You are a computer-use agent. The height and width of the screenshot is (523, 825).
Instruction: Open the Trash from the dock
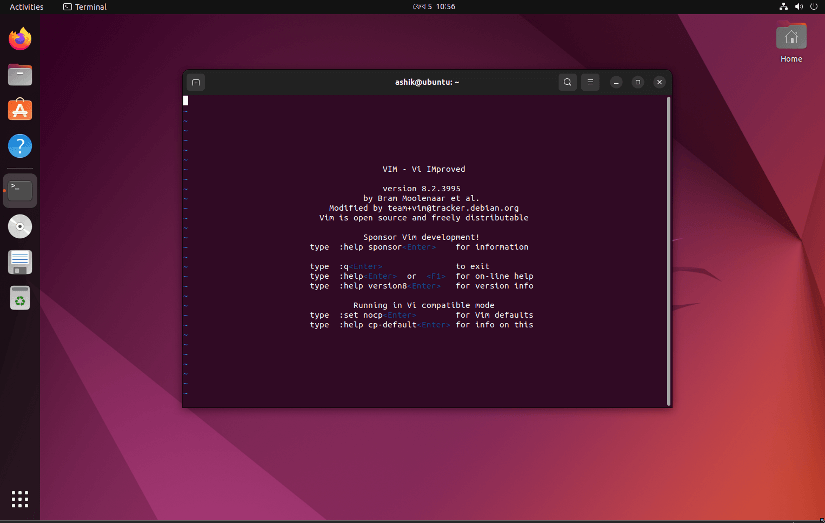point(20,298)
